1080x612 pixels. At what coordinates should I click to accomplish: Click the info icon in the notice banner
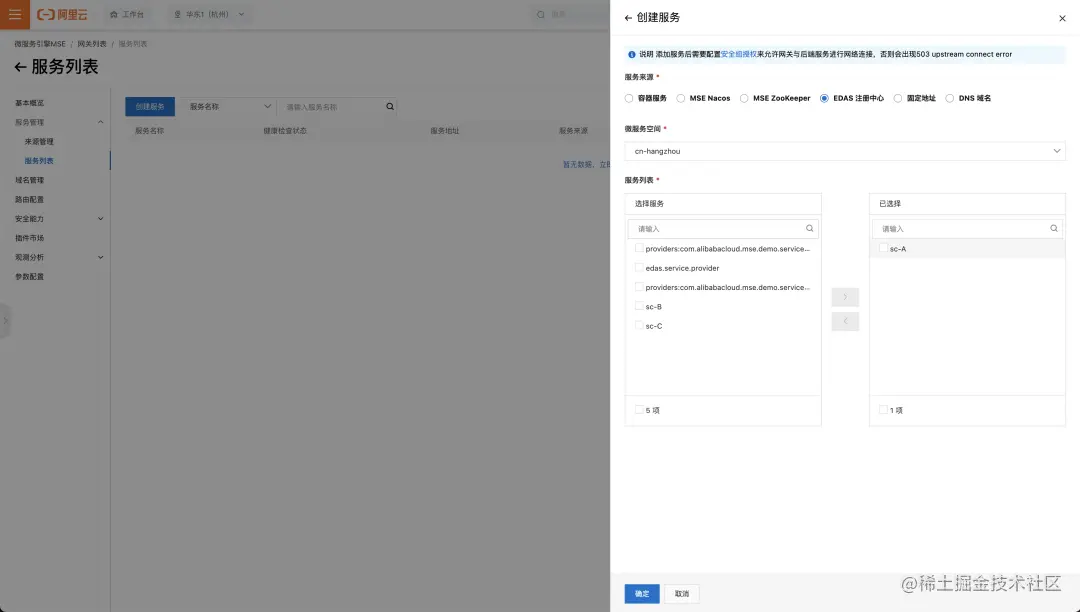pos(632,54)
